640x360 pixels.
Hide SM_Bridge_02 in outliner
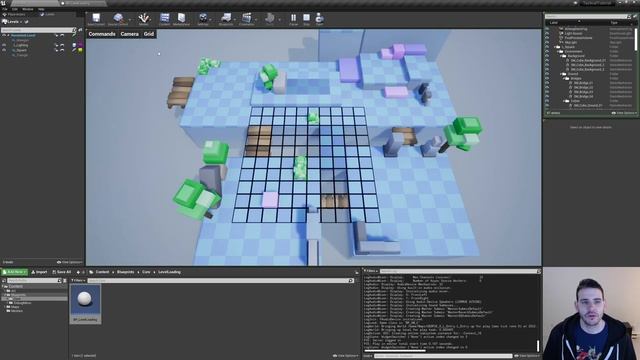coord(547,87)
